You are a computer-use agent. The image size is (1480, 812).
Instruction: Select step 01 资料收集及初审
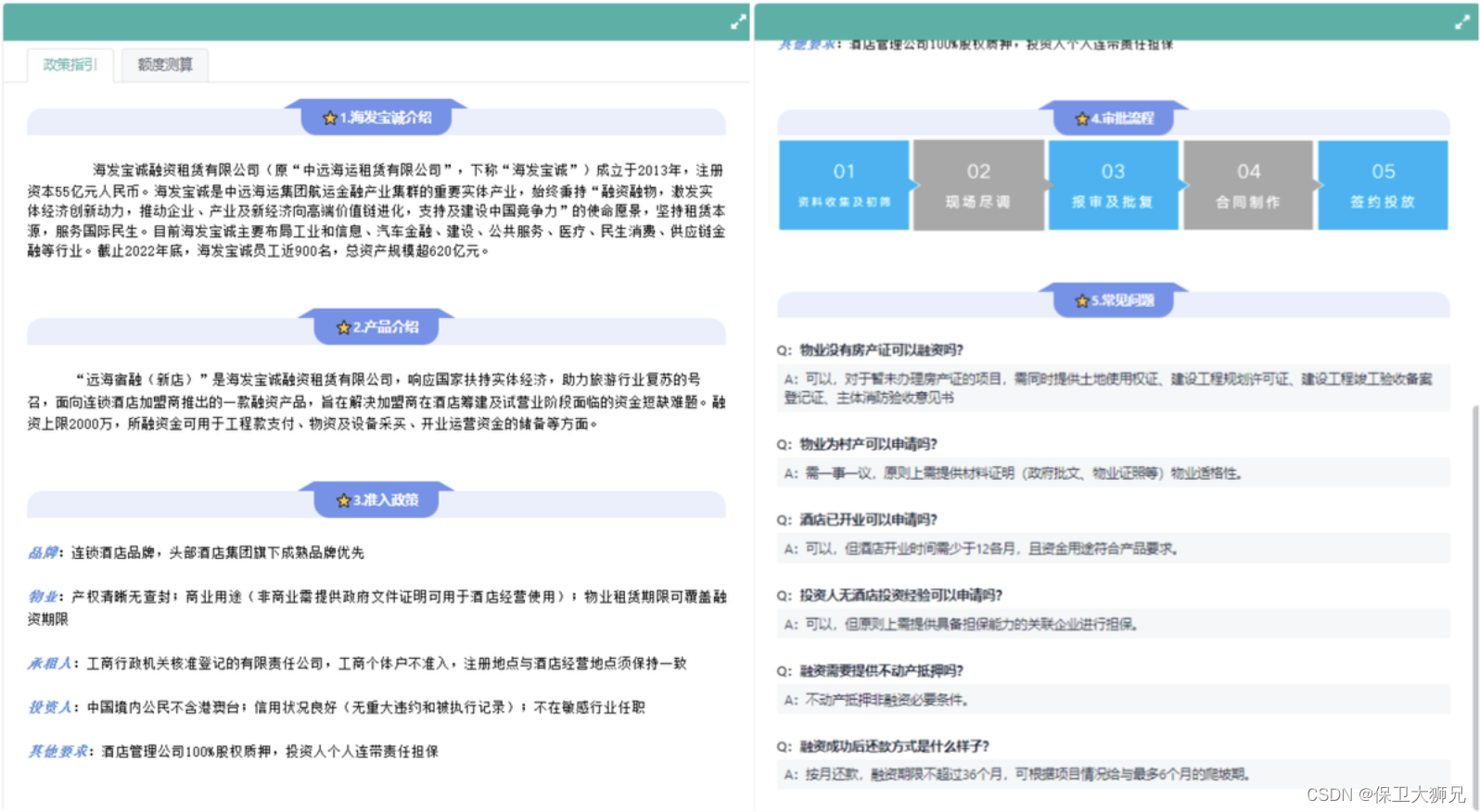(845, 185)
